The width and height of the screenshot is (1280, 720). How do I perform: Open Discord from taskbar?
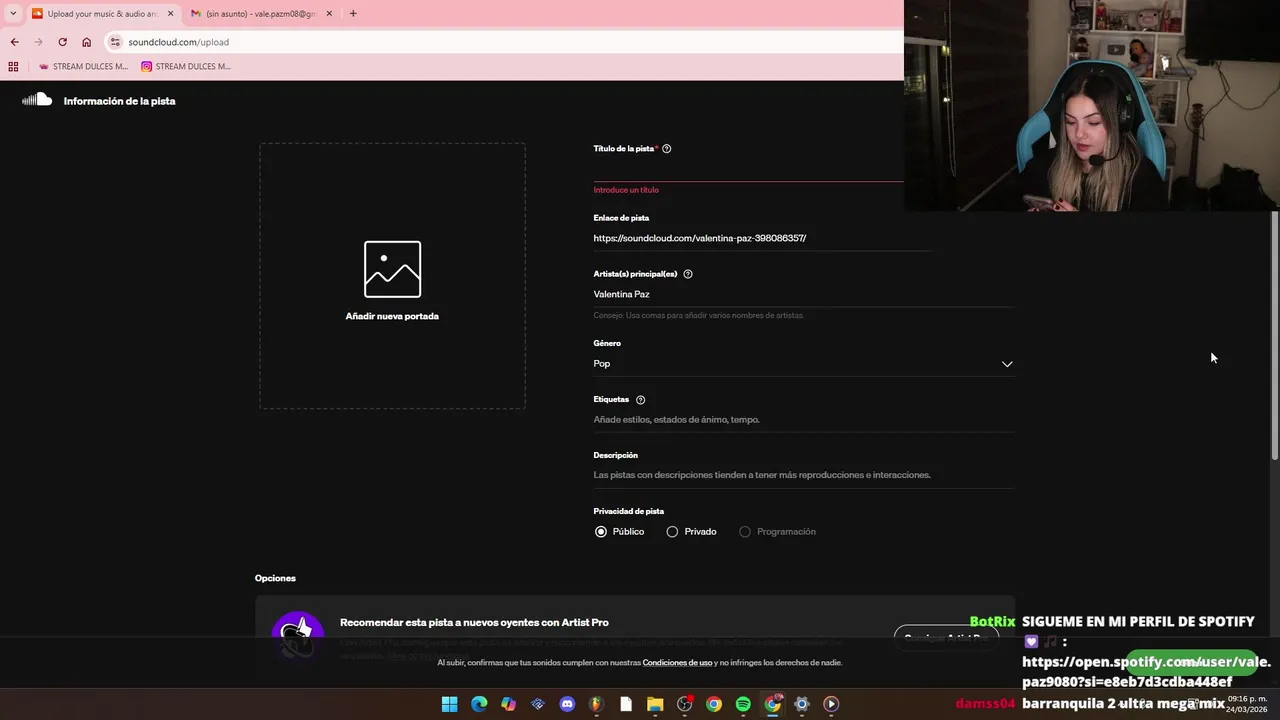coord(567,704)
